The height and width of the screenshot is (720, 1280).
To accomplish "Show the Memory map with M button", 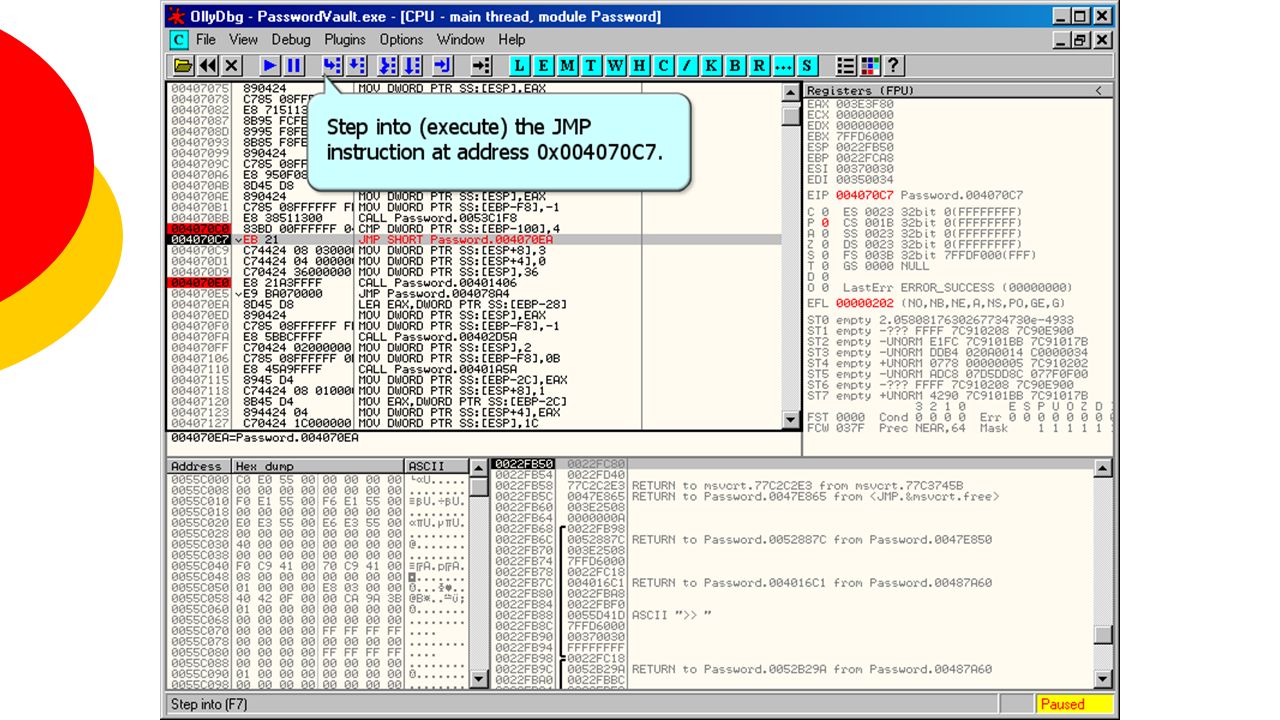I will click(x=568, y=66).
